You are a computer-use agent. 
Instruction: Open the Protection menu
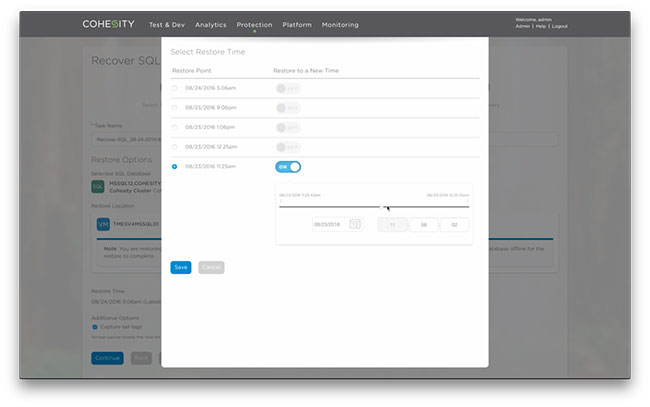click(x=254, y=24)
